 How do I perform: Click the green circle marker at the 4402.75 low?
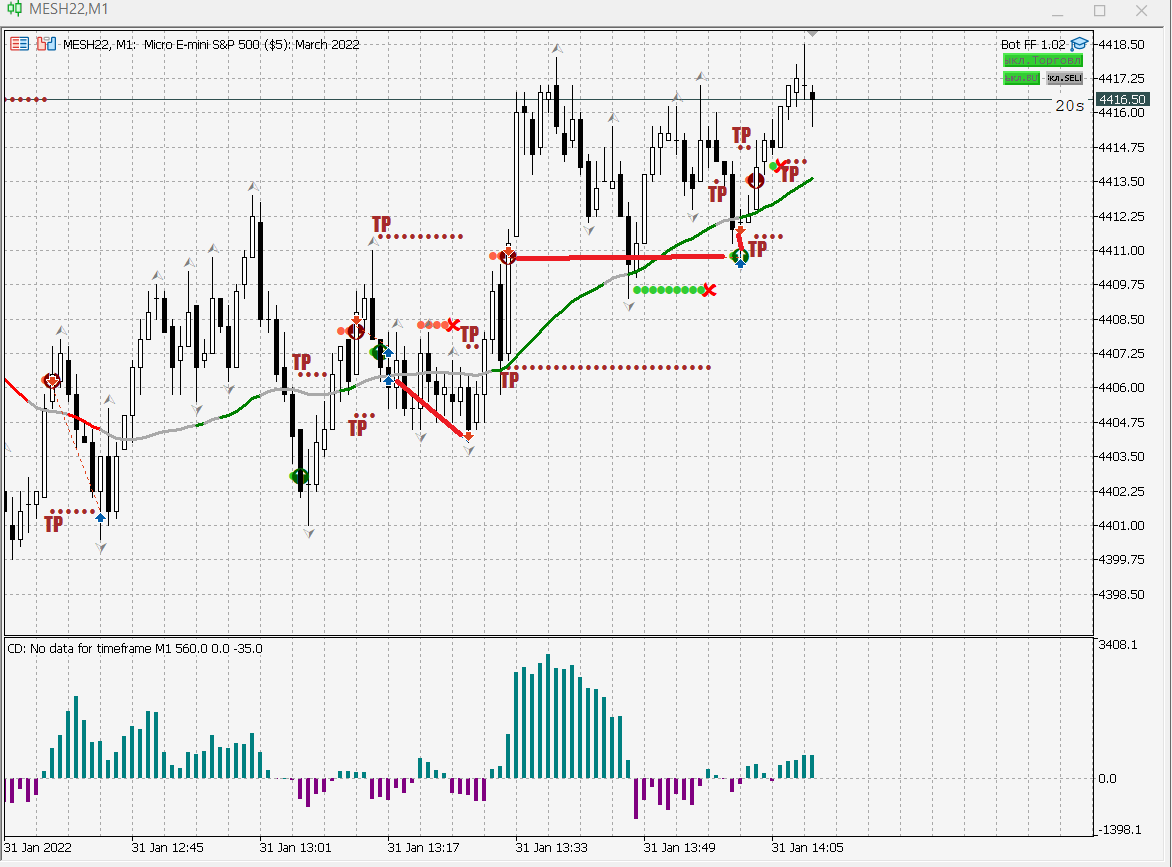(x=299, y=477)
